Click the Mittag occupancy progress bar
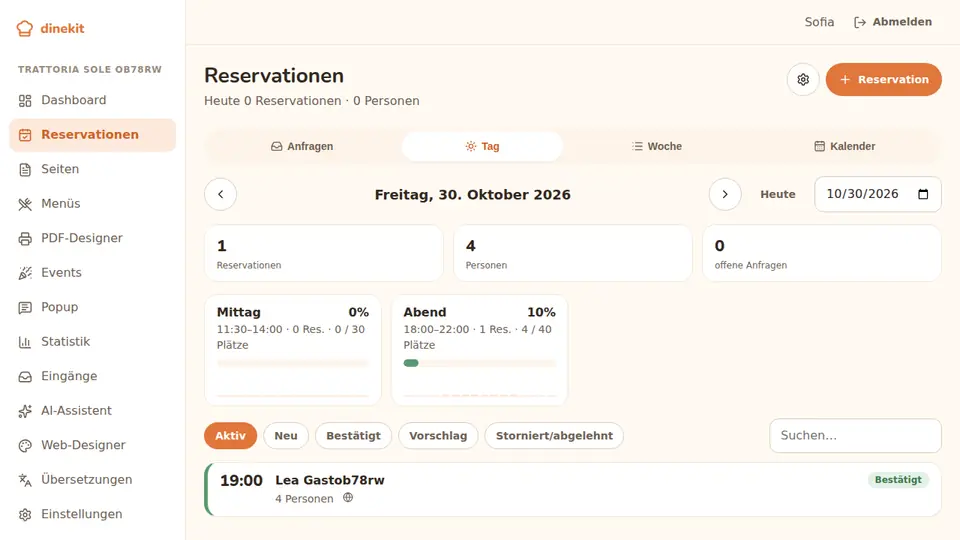The height and width of the screenshot is (540, 960). (x=293, y=363)
